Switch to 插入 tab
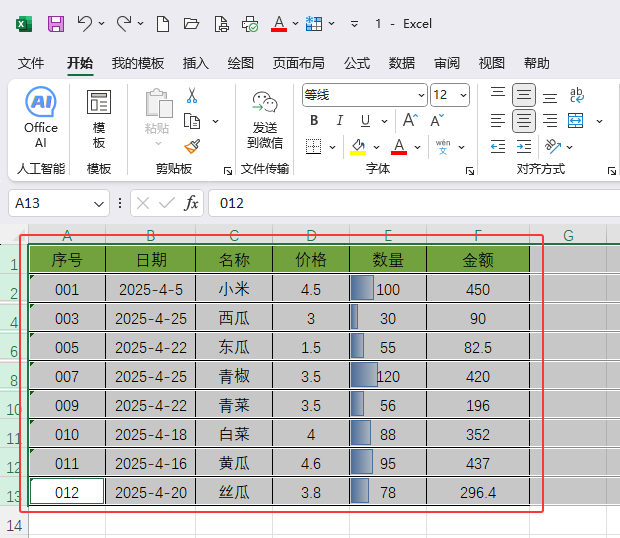Screen dimensions: 620x538 (x=195, y=63)
